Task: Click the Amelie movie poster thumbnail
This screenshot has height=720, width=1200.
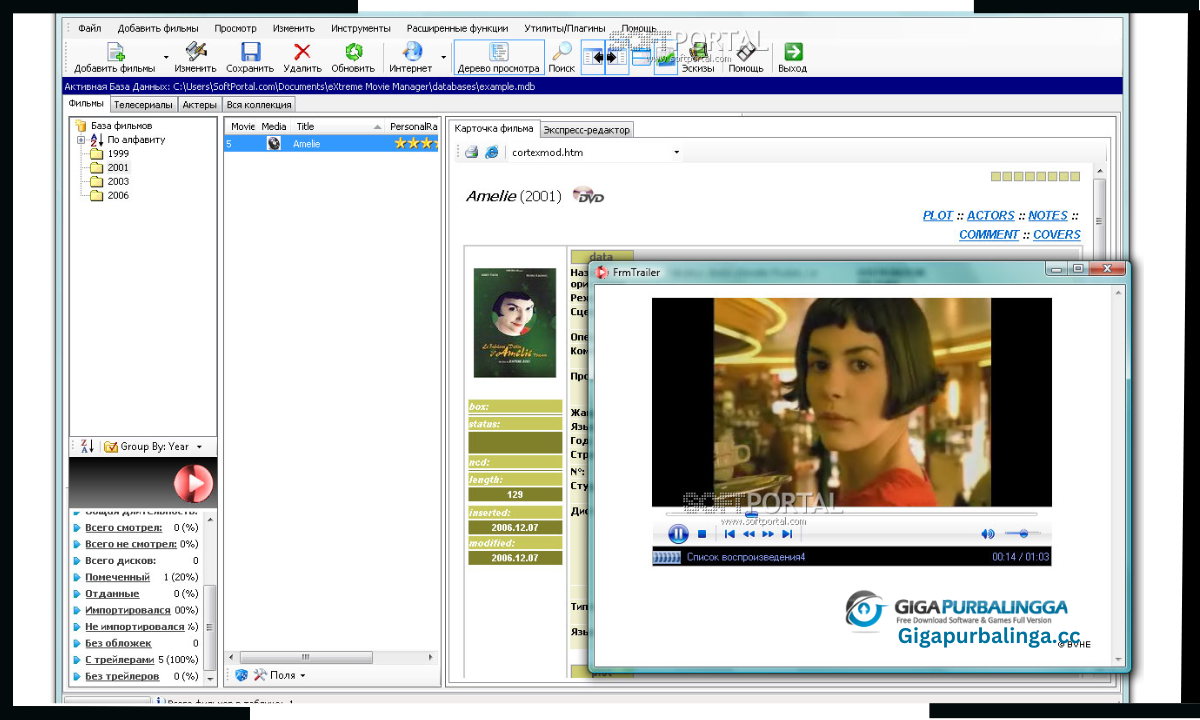Action: click(x=515, y=321)
